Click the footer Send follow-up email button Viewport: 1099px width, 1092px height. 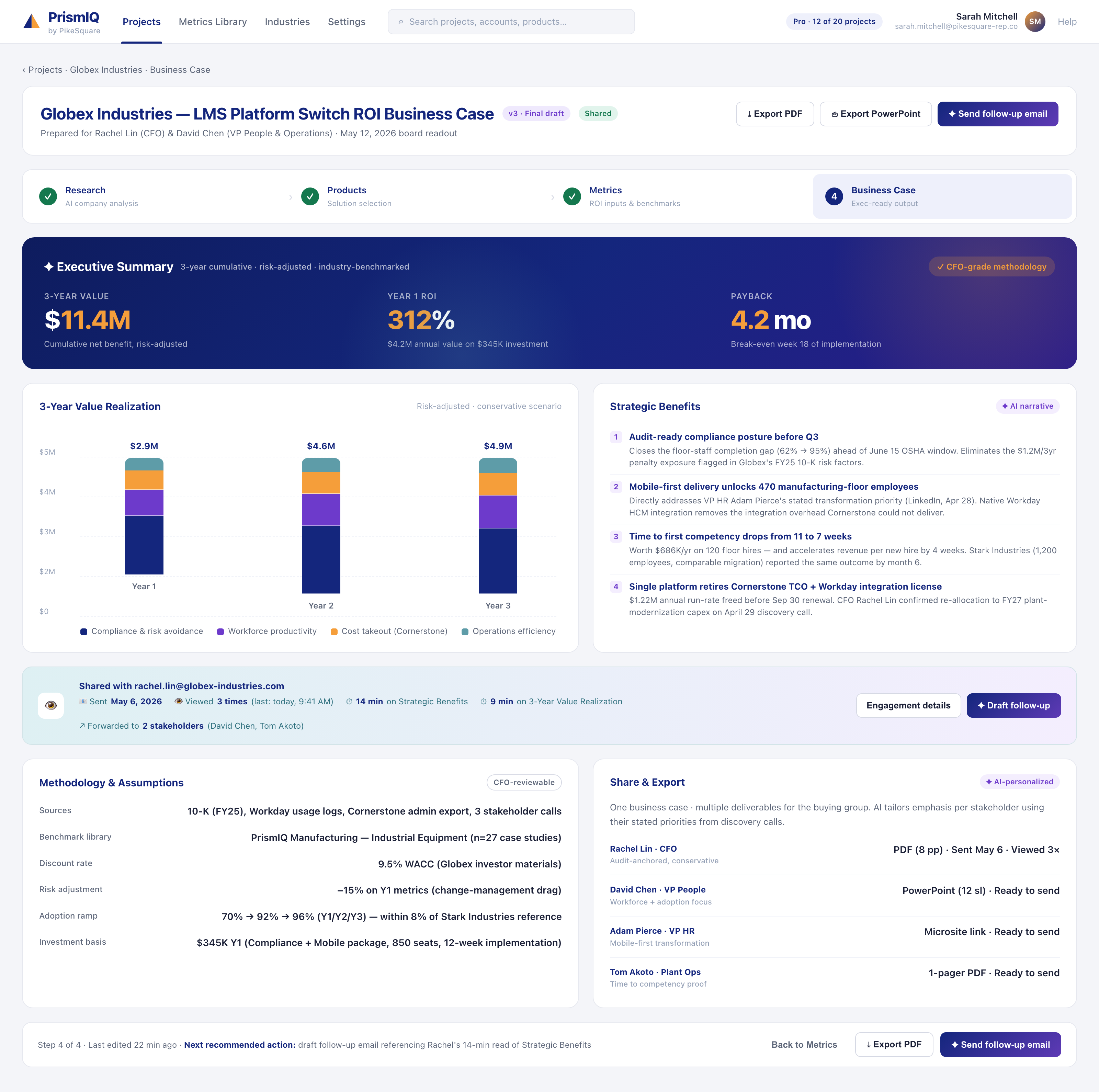1000,1045
